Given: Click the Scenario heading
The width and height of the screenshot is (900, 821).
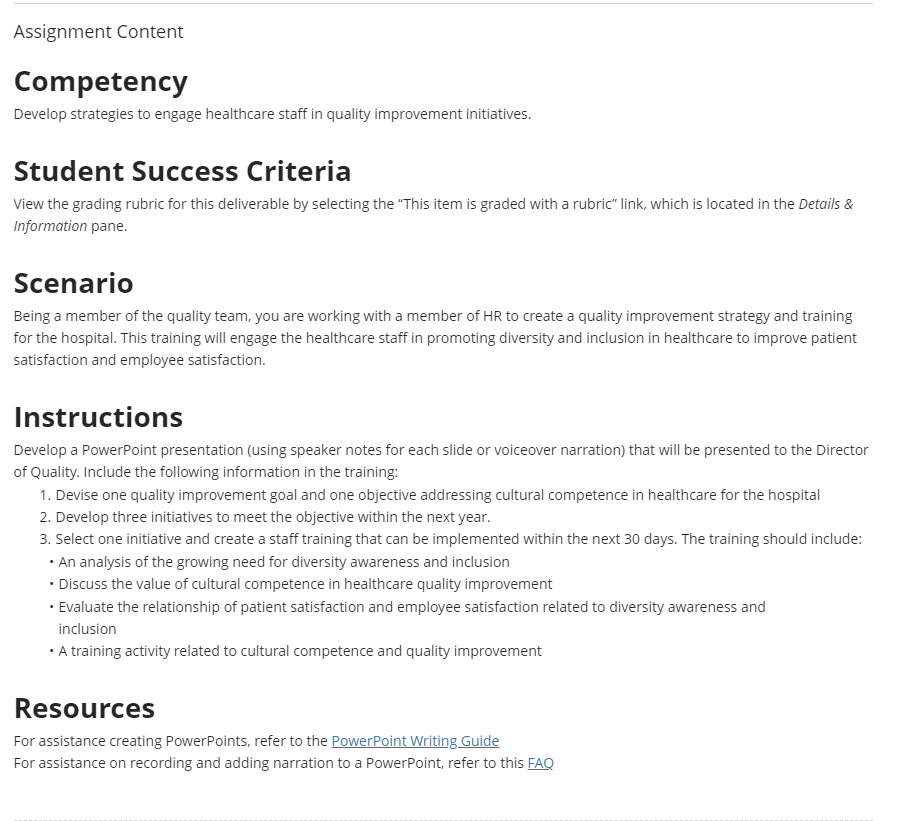Looking at the screenshot, I should coord(73,283).
